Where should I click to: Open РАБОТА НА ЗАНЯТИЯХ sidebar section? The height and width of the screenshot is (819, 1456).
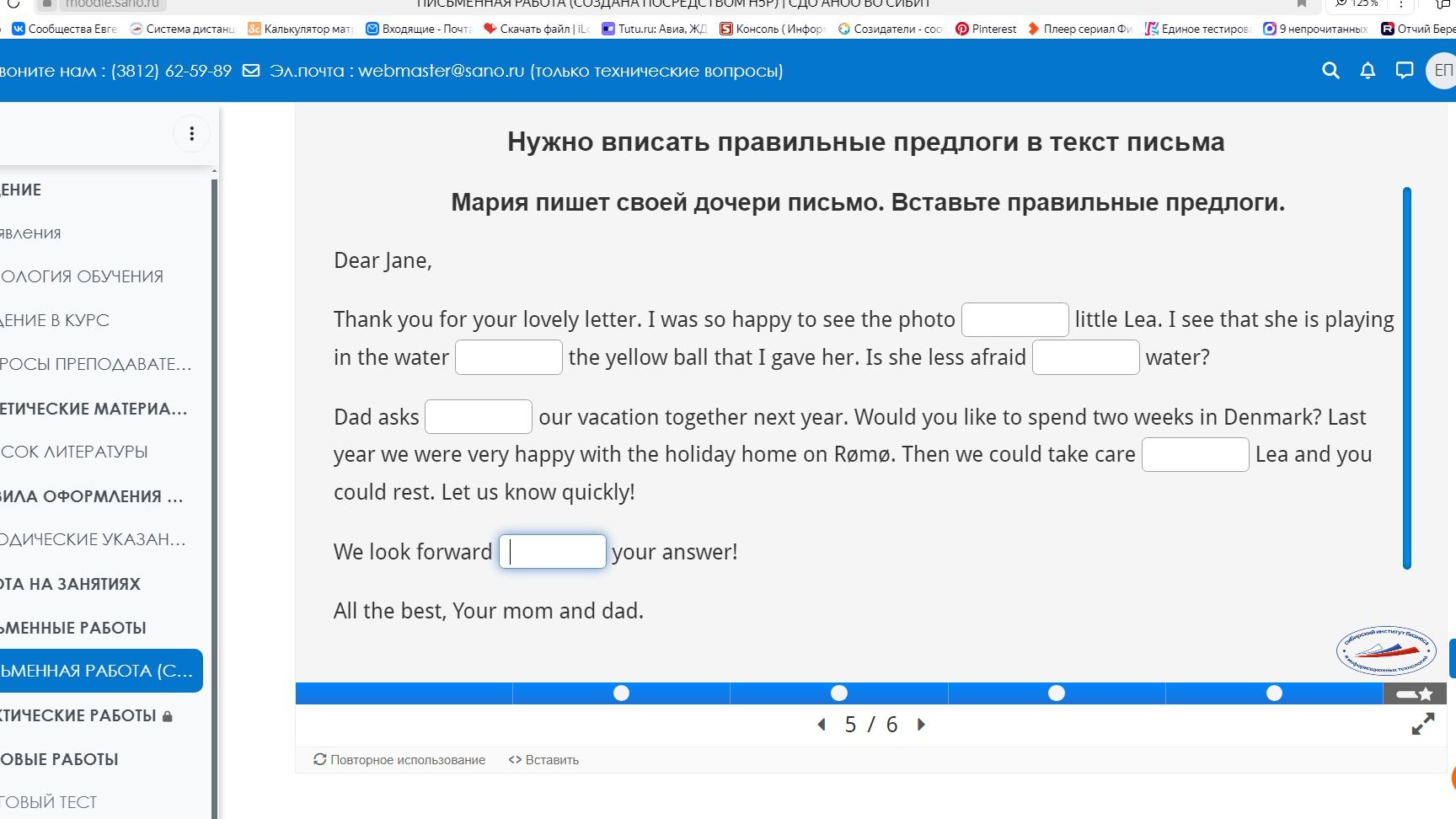click(x=70, y=584)
